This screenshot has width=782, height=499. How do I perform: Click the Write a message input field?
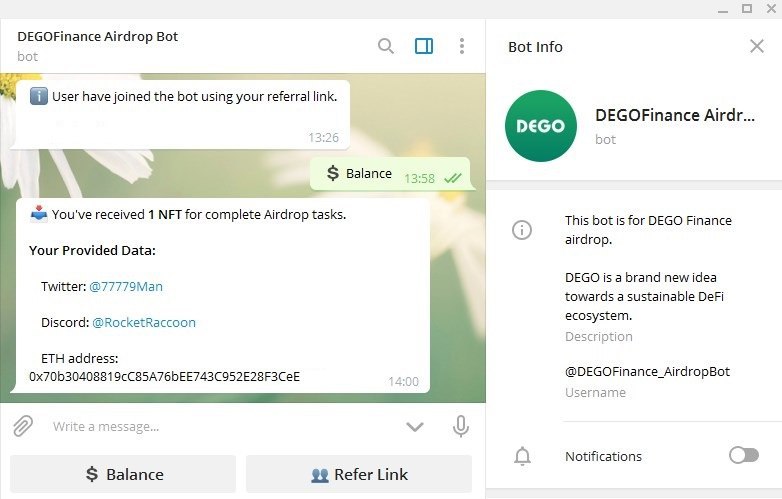(x=222, y=427)
